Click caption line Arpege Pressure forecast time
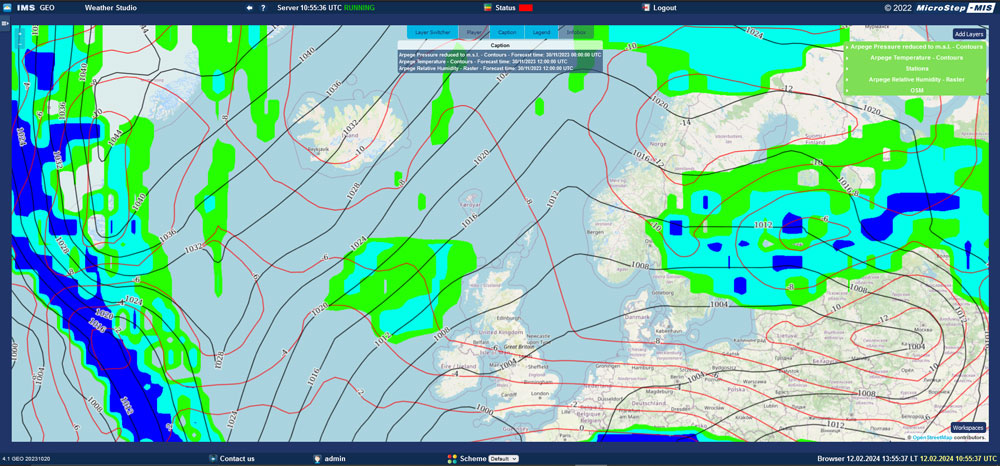Image resolution: width=1000 pixels, height=466 pixels. tap(500, 55)
